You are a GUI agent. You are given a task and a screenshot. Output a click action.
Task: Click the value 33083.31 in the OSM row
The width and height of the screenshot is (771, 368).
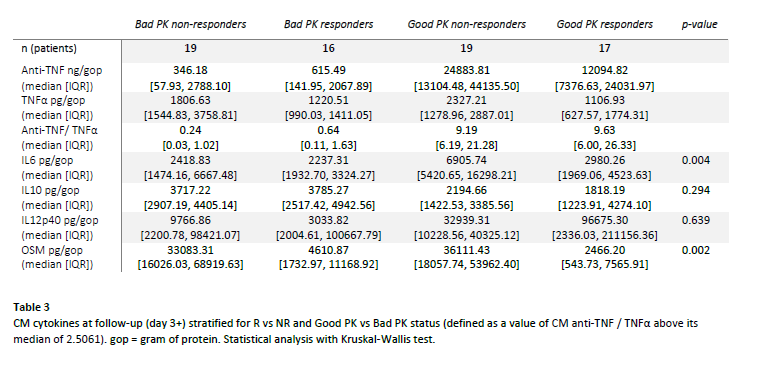[190, 250]
